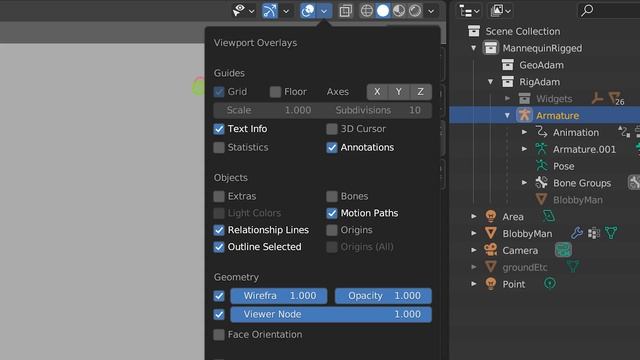
Task: Expand the BlobbyMan object
Action: click(x=473, y=233)
